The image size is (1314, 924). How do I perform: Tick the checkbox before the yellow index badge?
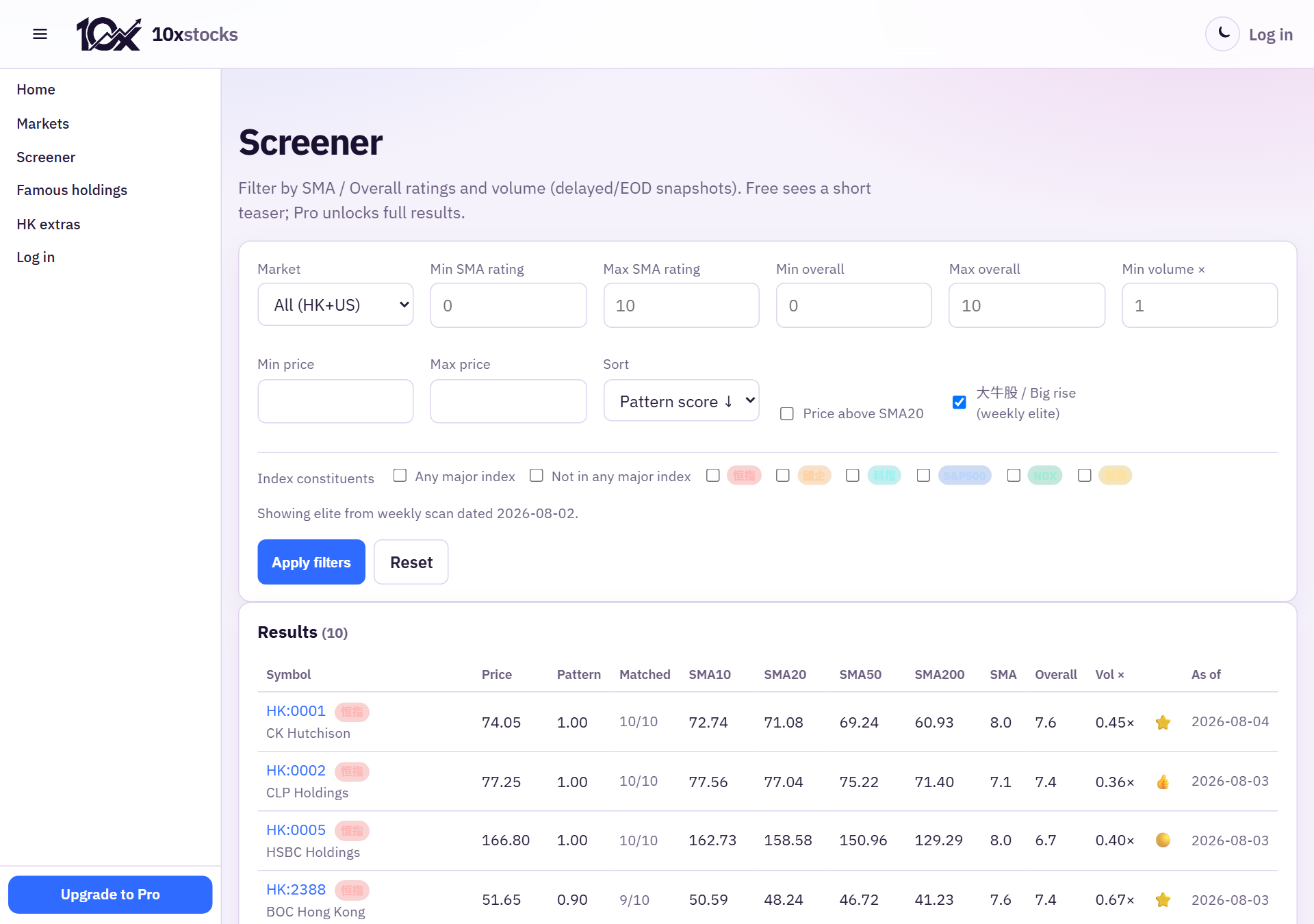pos(1085,476)
